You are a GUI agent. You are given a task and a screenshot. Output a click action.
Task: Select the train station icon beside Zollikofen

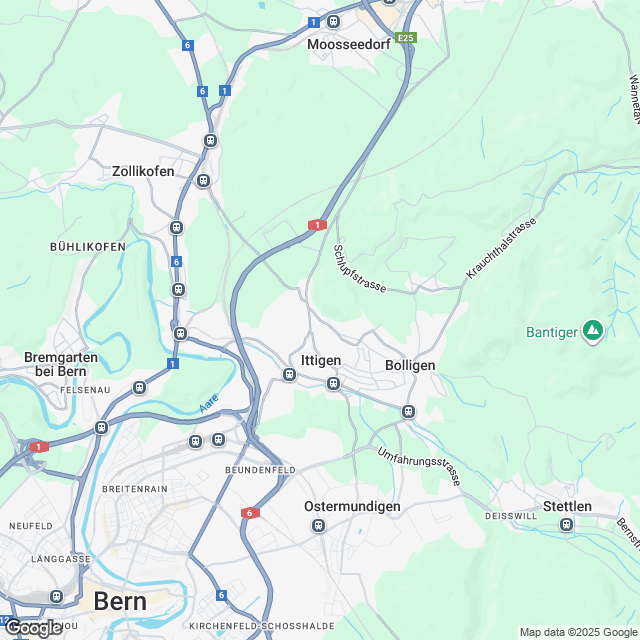pyautogui.click(x=203, y=180)
